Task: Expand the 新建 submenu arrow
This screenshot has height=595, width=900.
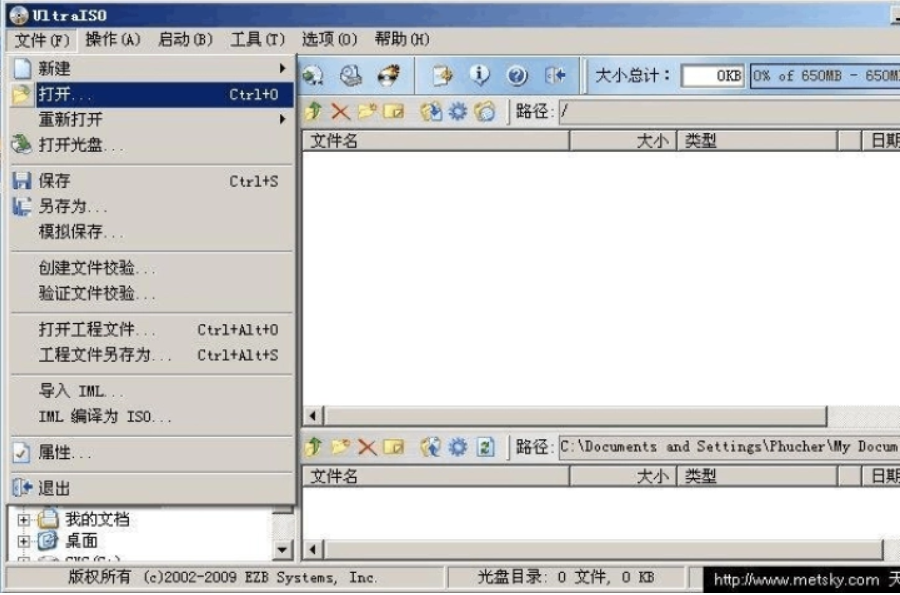Action: (282, 68)
